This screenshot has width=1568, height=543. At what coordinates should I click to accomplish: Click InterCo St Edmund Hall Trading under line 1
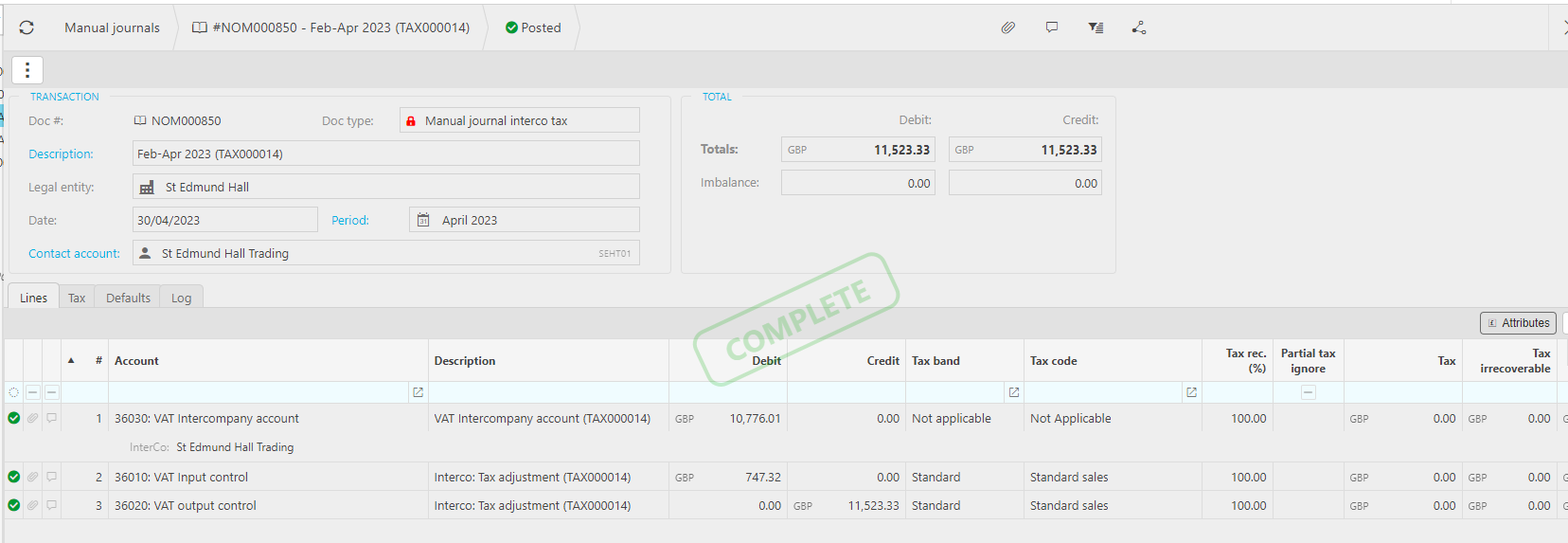[211, 447]
